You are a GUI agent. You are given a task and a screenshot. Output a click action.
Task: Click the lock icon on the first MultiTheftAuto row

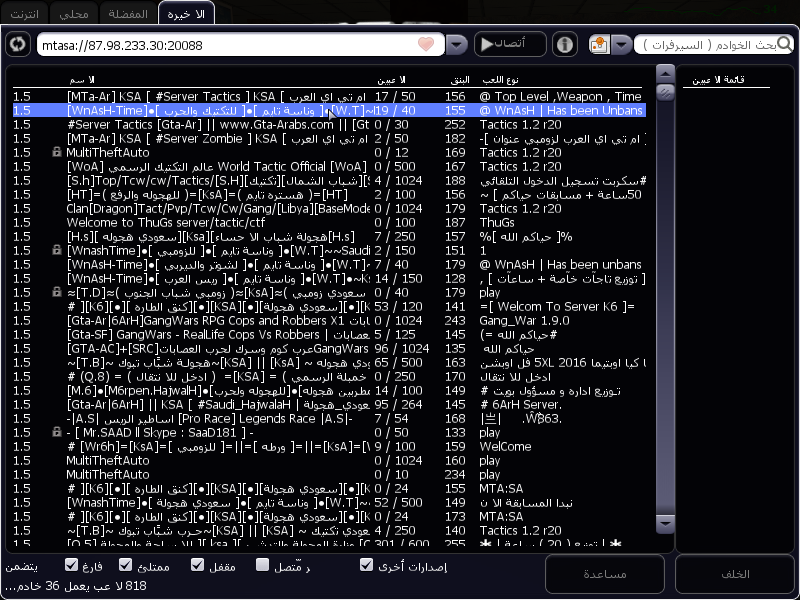click(x=58, y=152)
